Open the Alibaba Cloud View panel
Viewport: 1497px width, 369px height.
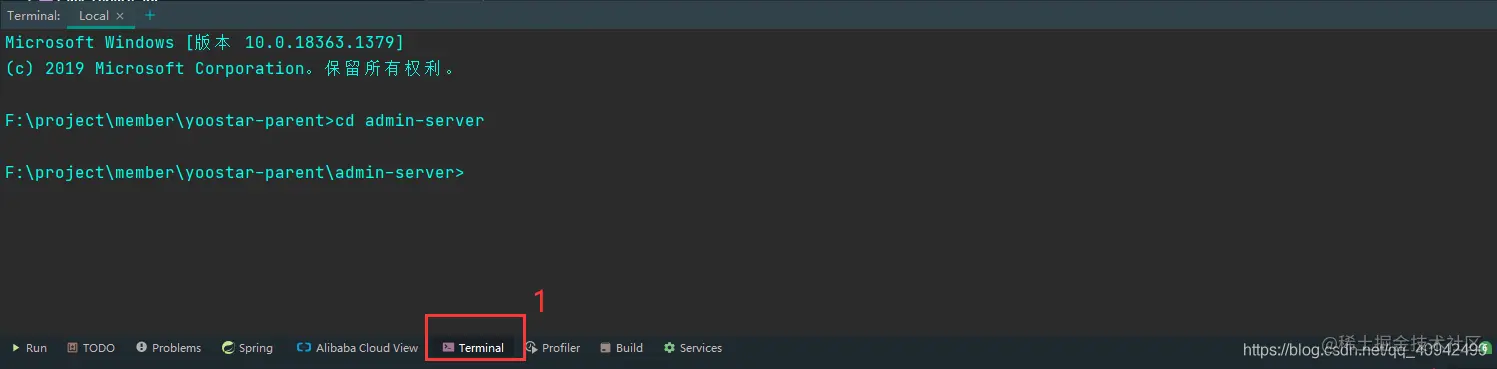click(x=357, y=348)
